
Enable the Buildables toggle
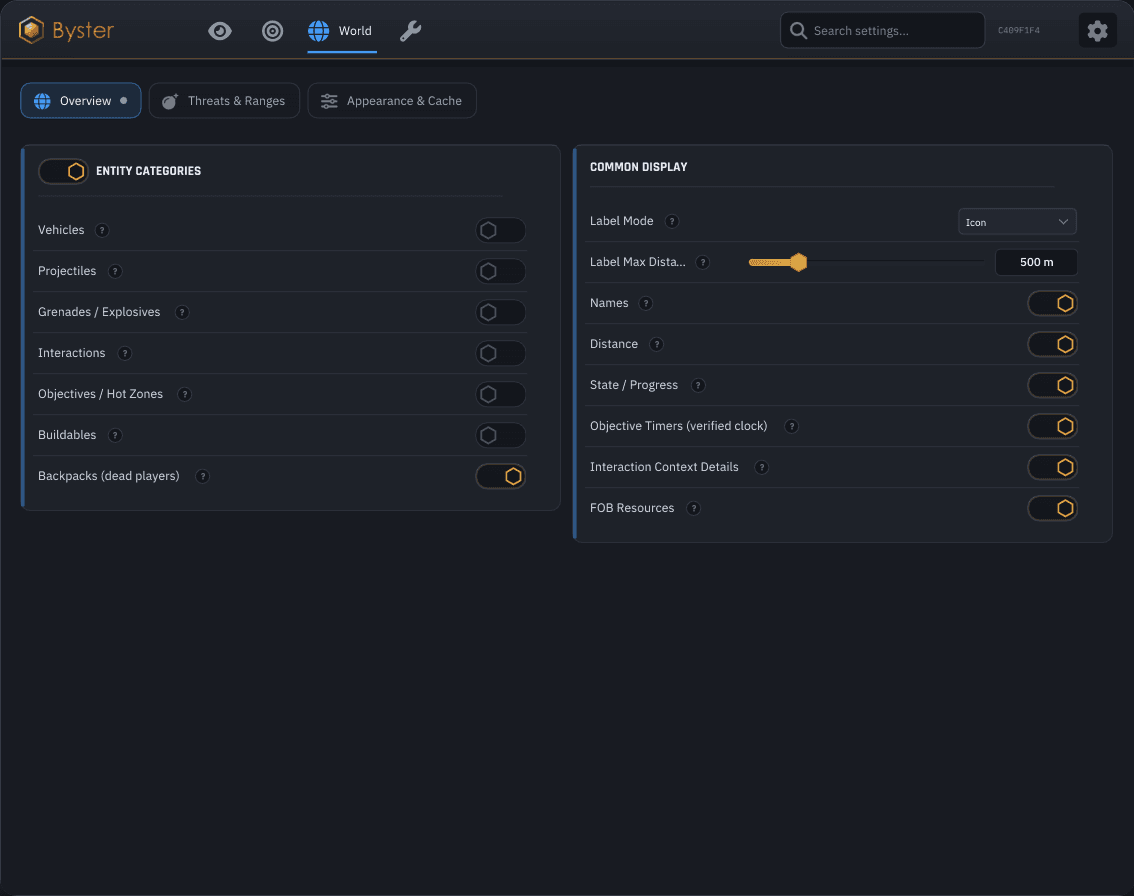click(500, 435)
